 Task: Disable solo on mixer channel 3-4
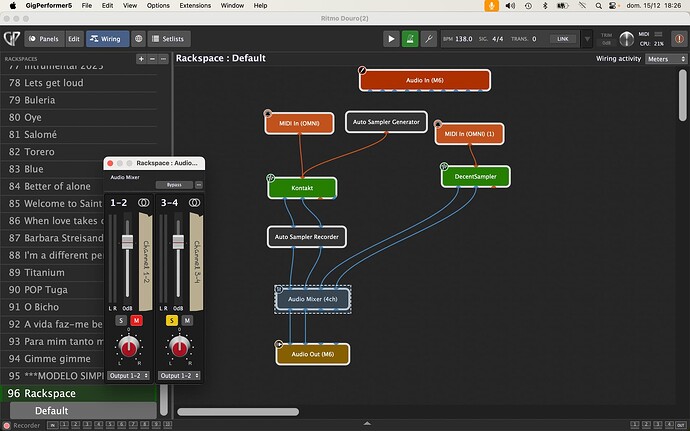click(172, 320)
